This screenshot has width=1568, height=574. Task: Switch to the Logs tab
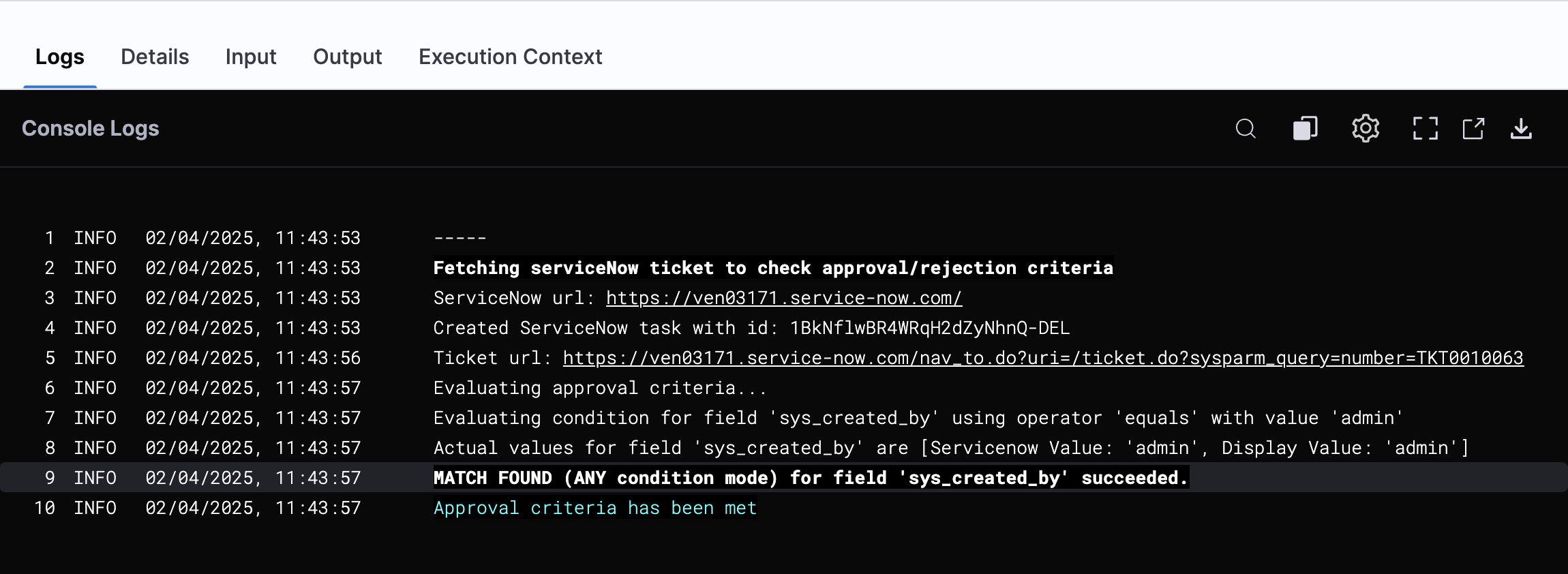coord(60,57)
